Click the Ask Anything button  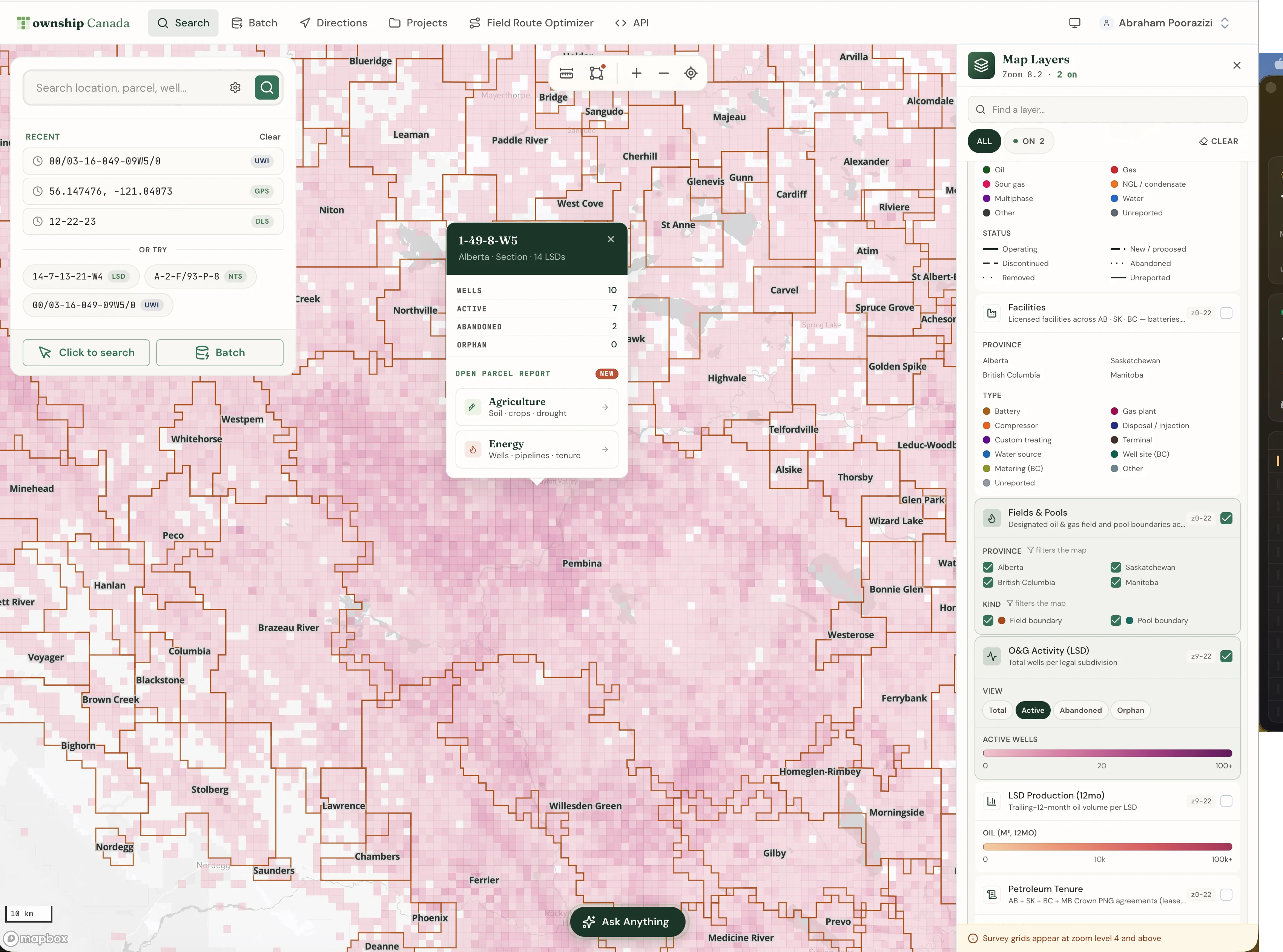tap(628, 922)
